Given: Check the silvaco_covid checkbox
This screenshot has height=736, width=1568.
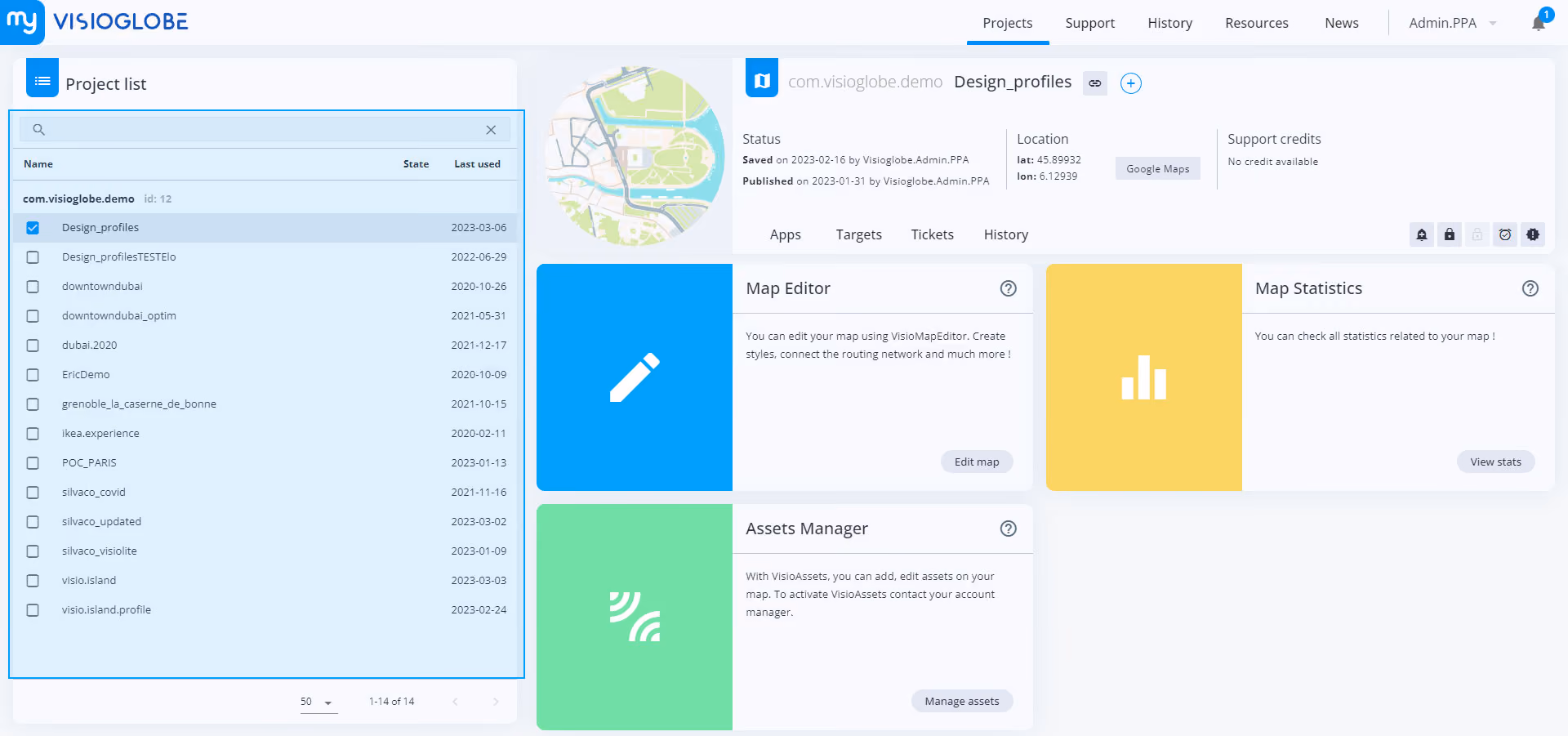Looking at the screenshot, I should coord(33,493).
